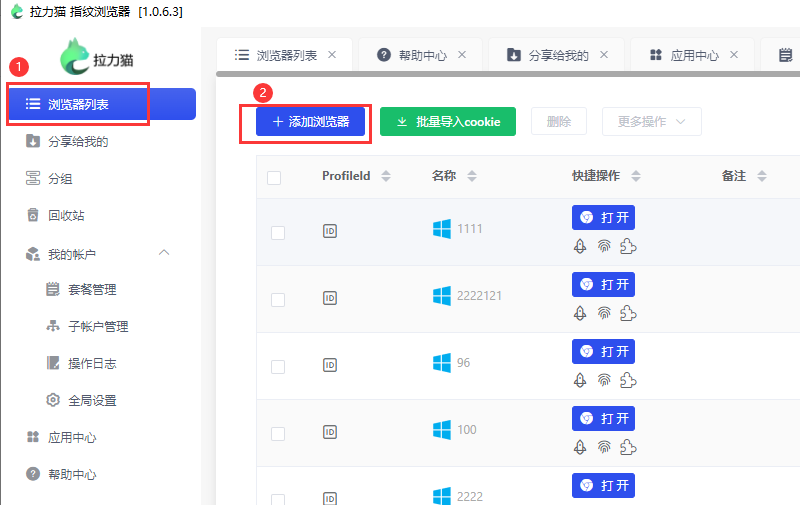The image size is (800, 505).
Task: Click the puzzle extension icon in row 2222121
Action: (x=628, y=313)
